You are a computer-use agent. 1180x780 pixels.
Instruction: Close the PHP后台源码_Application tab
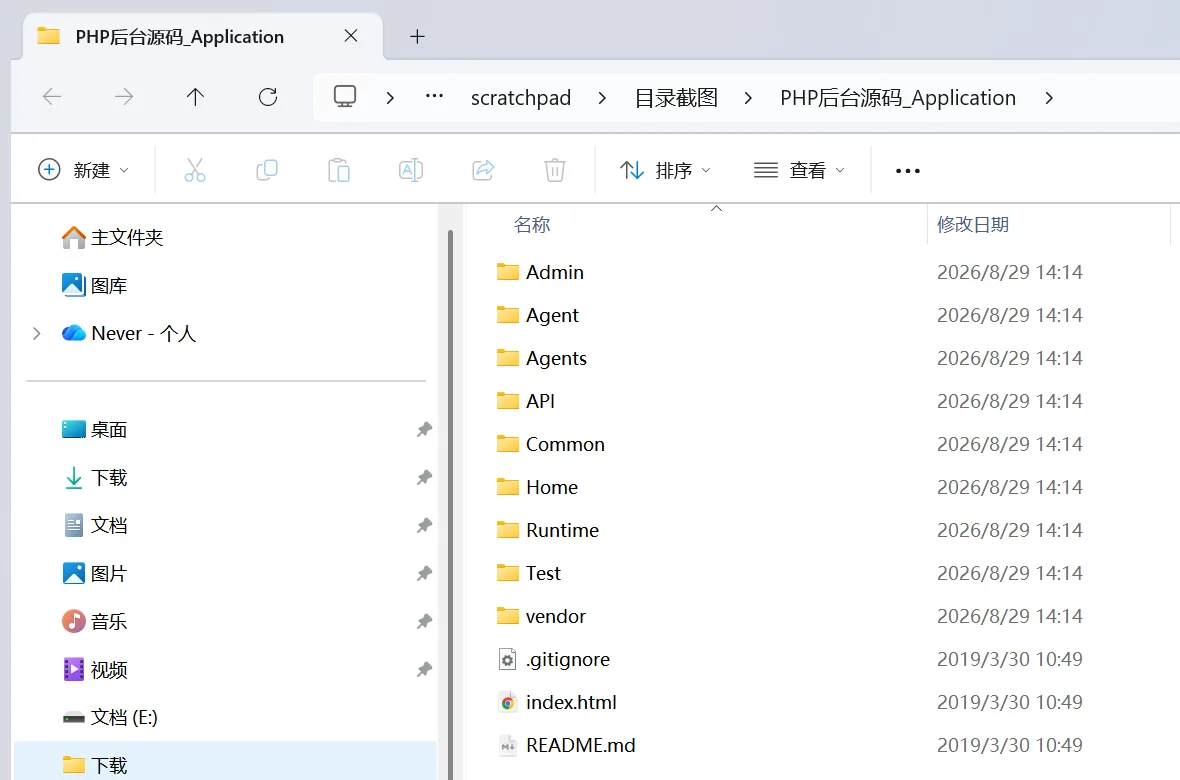(x=351, y=35)
